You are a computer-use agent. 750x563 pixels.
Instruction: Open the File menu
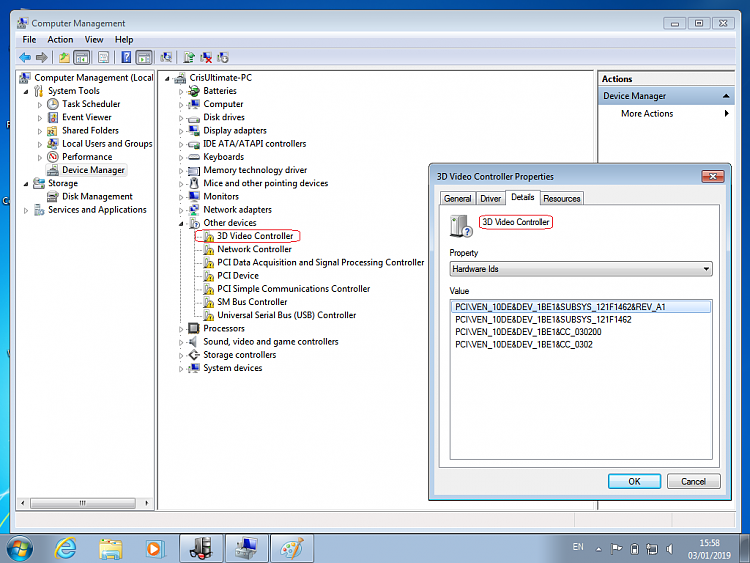pos(29,40)
